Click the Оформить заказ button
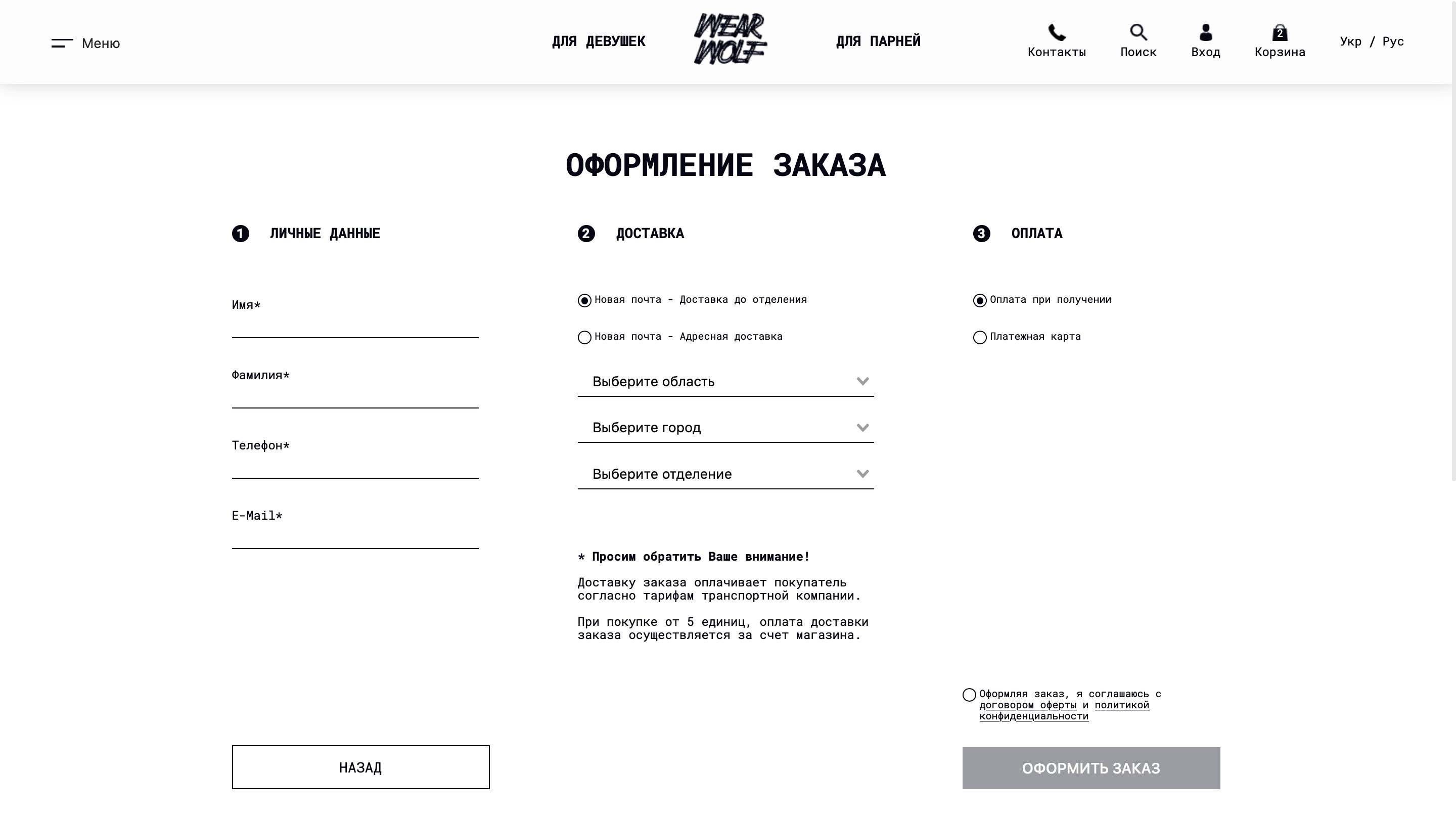Image resolution: width=1456 pixels, height=819 pixels. (x=1091, y=768)
